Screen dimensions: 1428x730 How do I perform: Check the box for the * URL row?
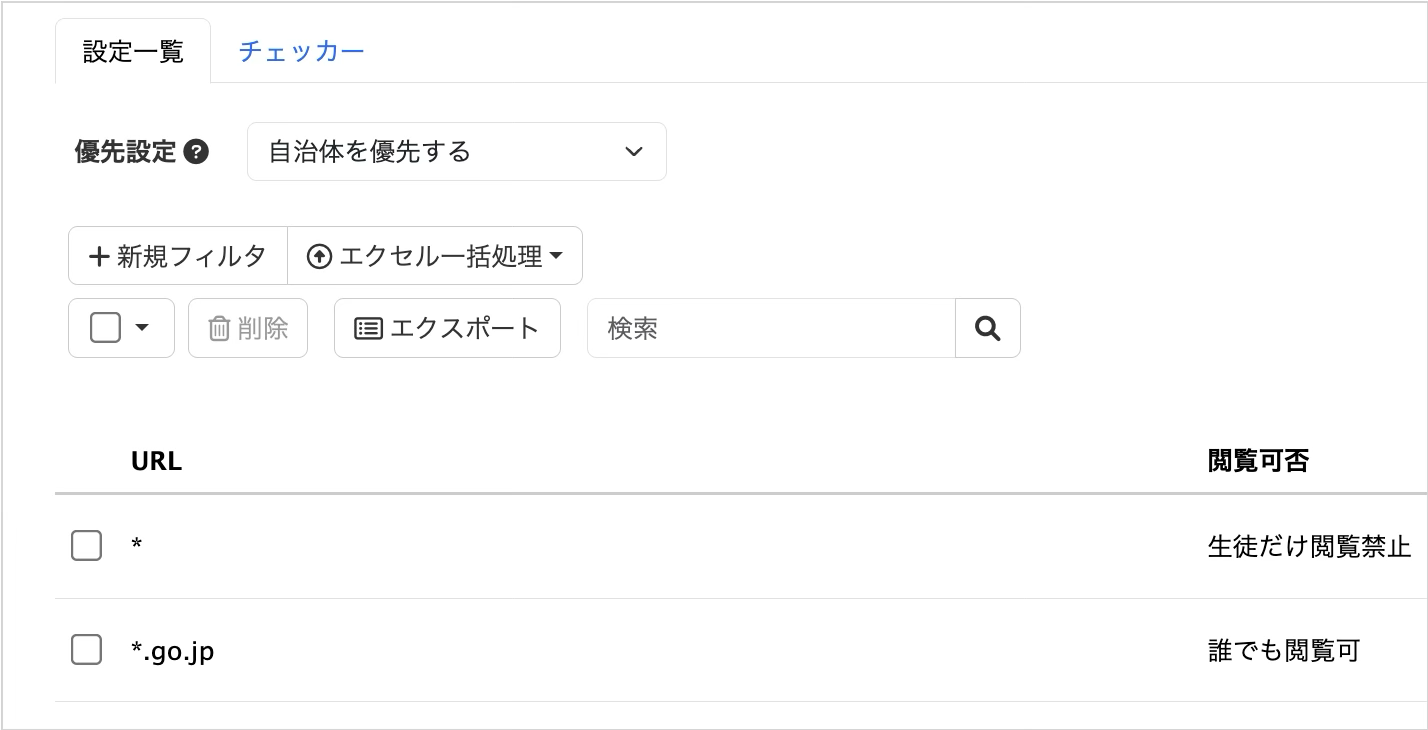(x=87, y=546)
